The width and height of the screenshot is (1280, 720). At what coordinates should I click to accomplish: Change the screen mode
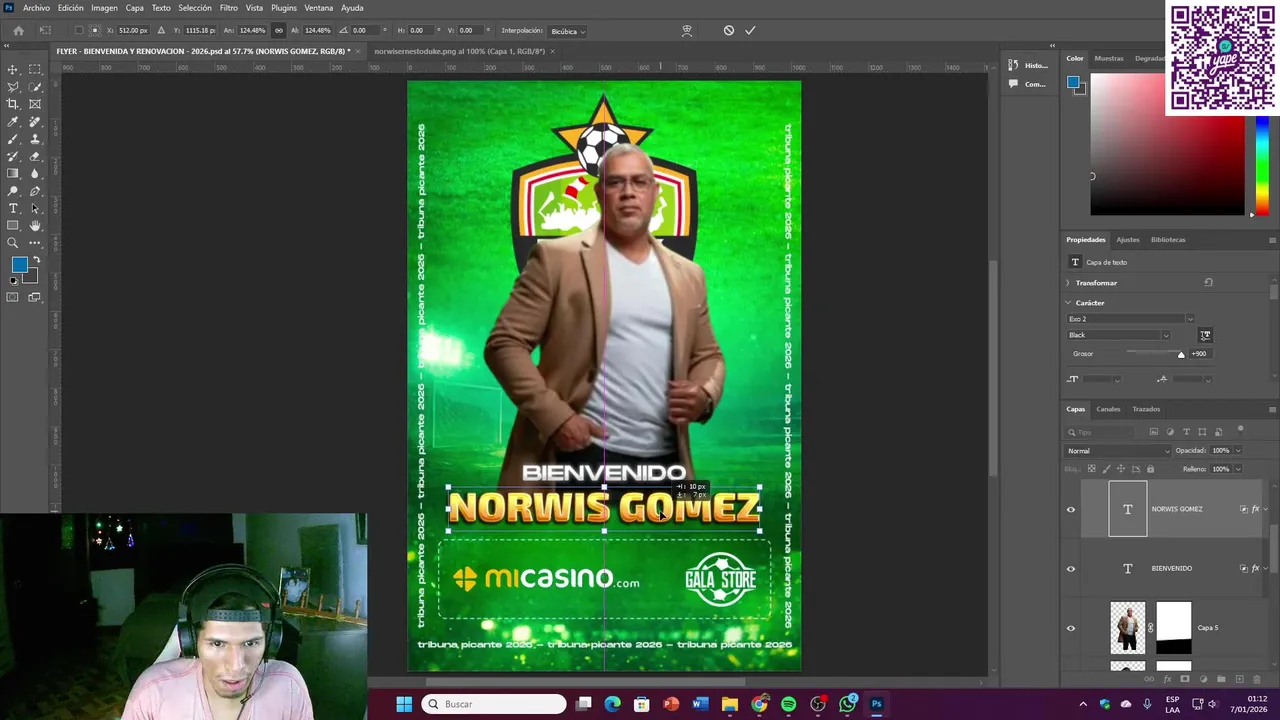click(x=35, y=297)
